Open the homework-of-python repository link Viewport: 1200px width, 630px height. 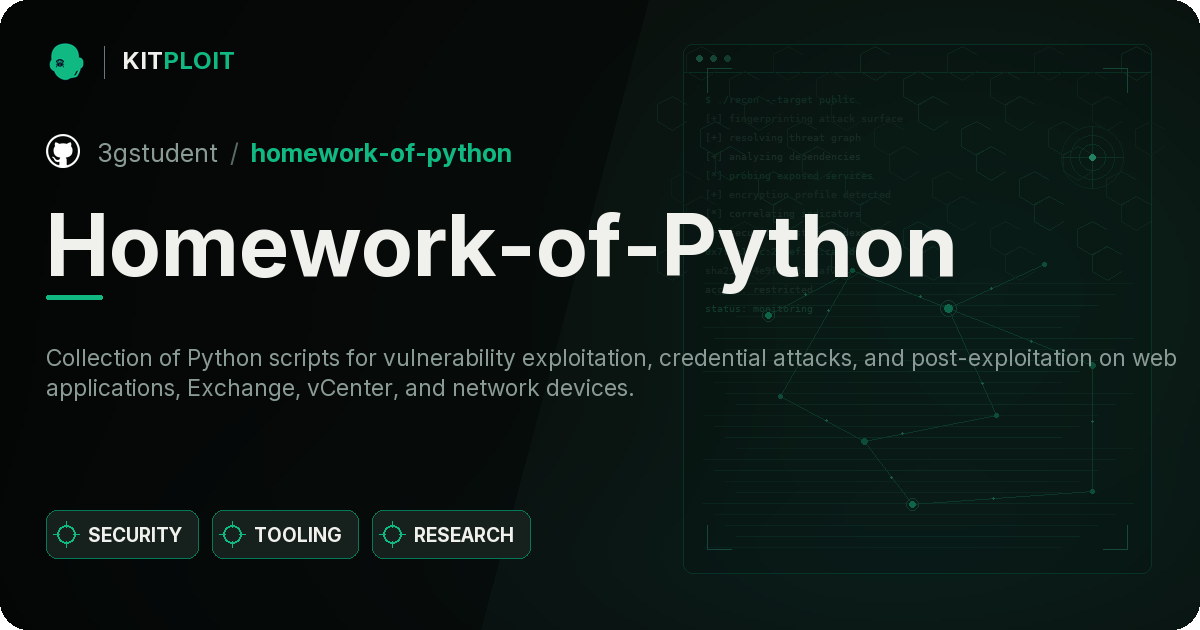381,153
